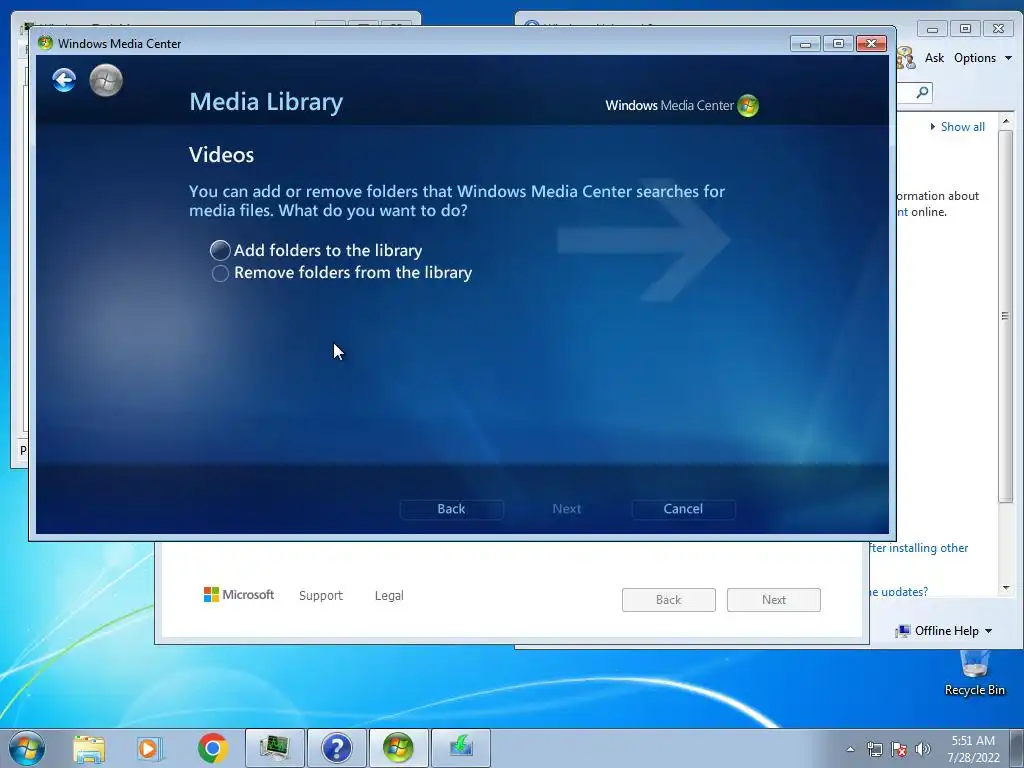Click the Show desktop strip on the taskbar

(1017, 748)
